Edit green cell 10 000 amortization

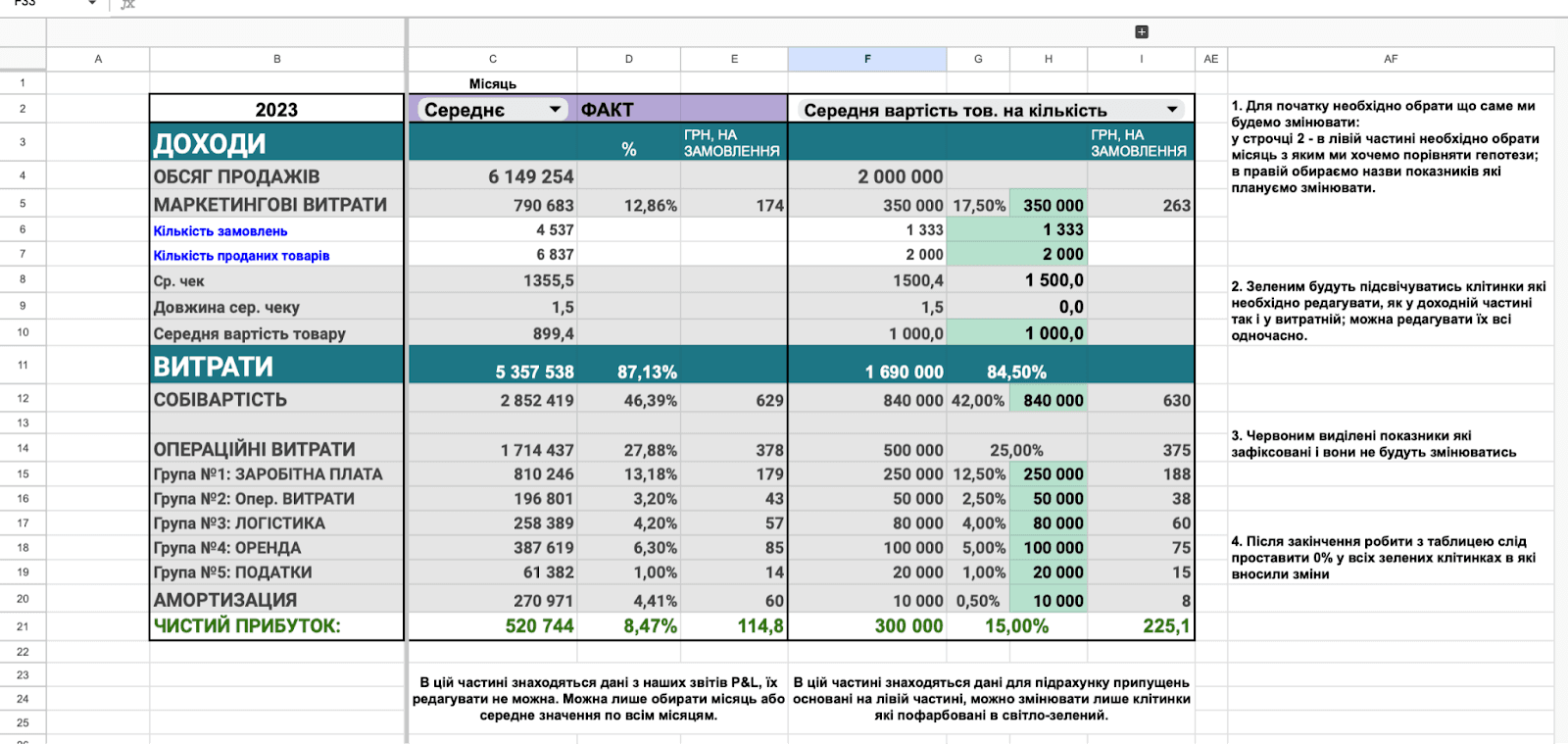click(x=1049, y=600)
